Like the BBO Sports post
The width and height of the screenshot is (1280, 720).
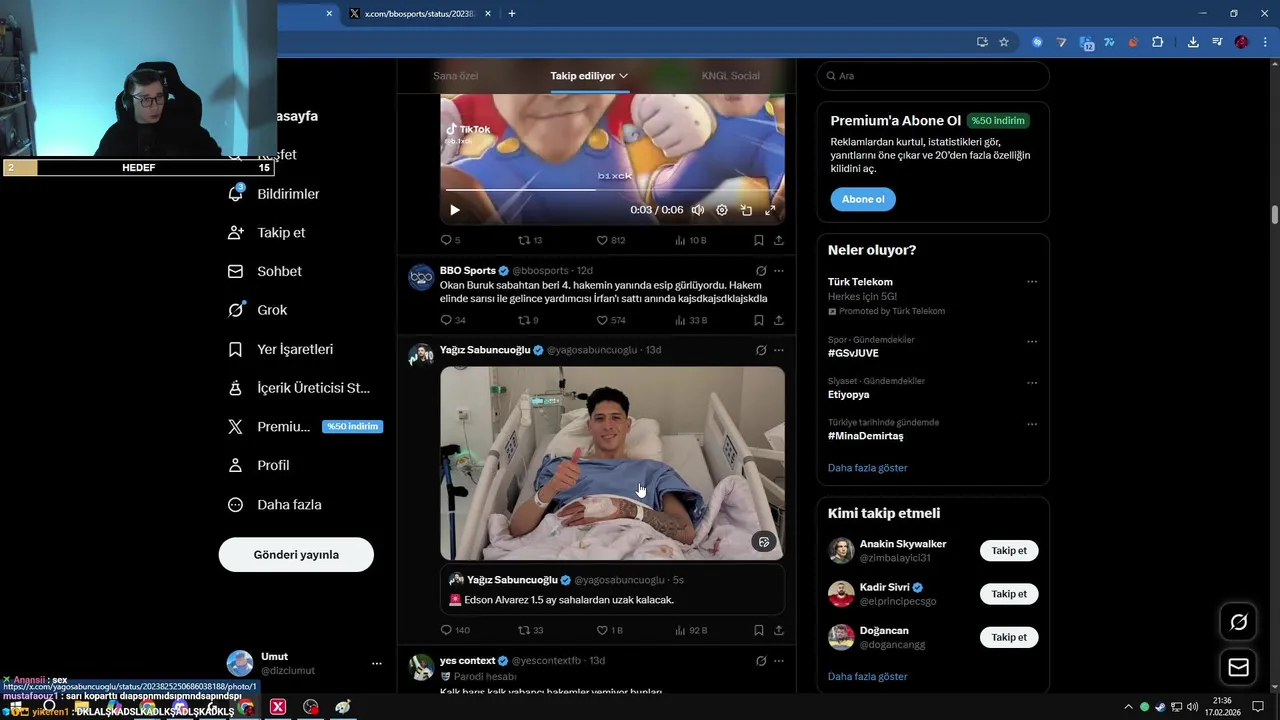(x=610, y=320)
